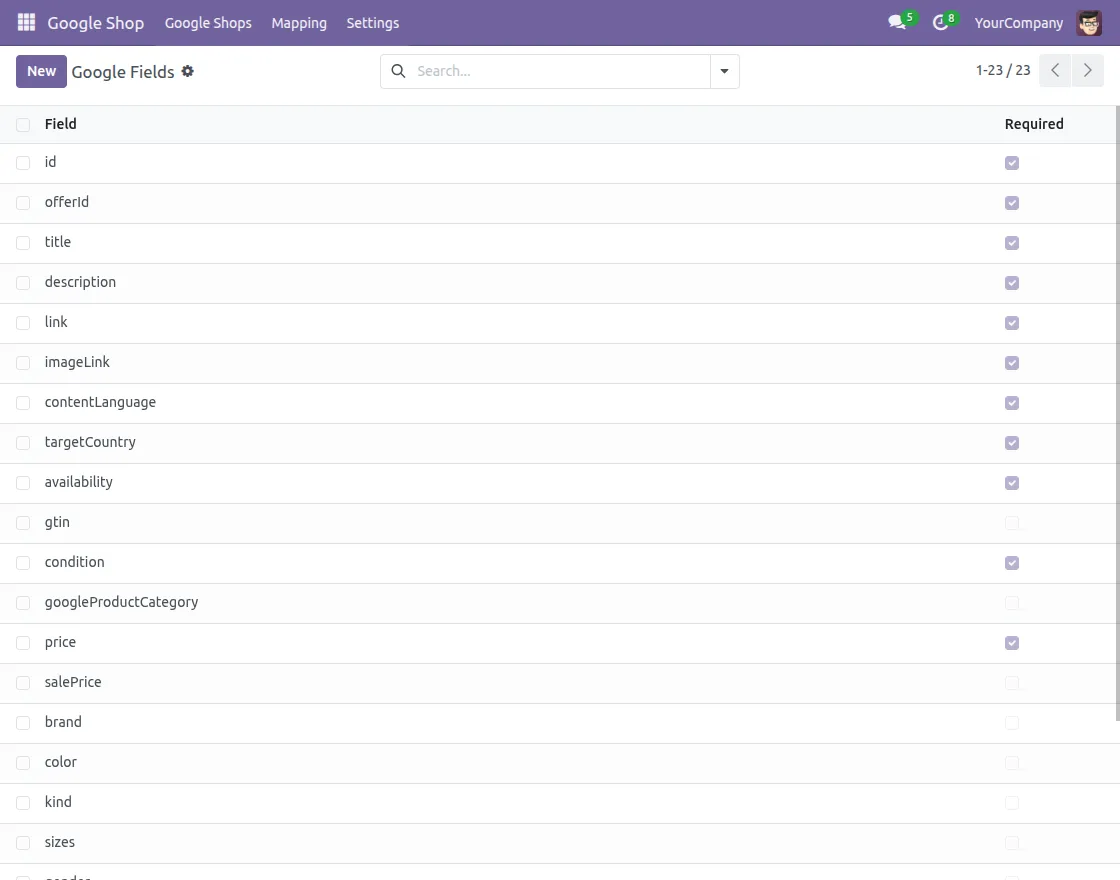Viewport: 1120px width, 880px height.
Task: Click the user avatar in top bar
Action: [x=1089, y=22]
